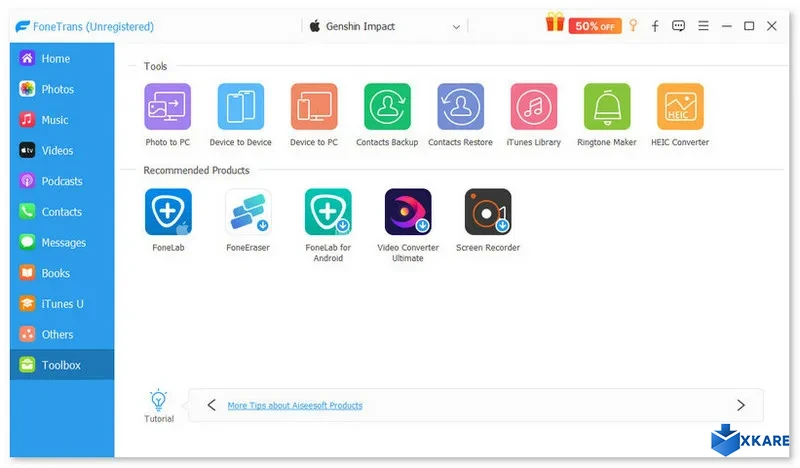Open Photos in the sidebar
Image resolution: width=800 pixels, height=468 pixels.
(x=62, y=89)
